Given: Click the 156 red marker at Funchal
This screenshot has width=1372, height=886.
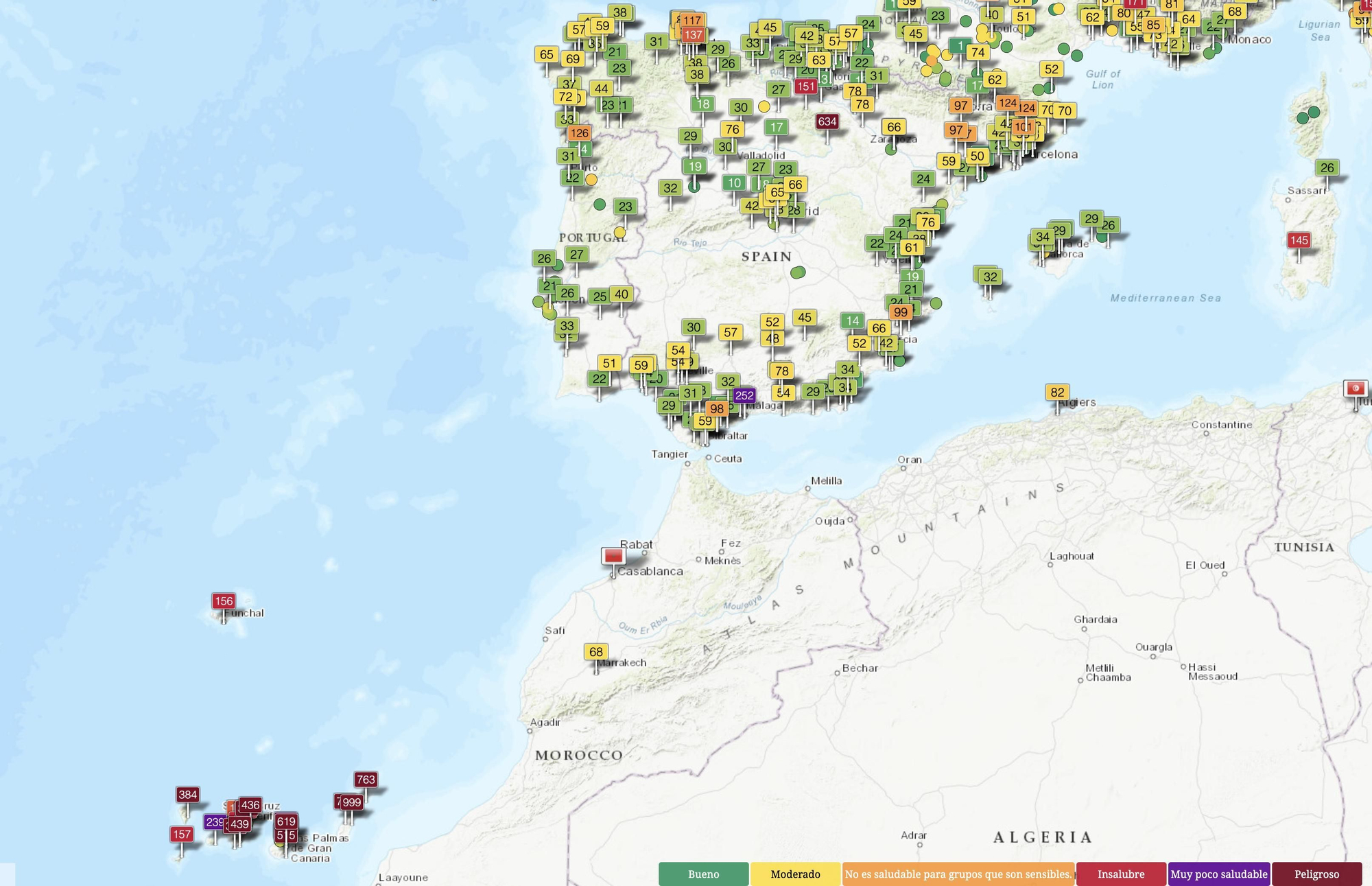Looking at the screenshot, I should click(x=224, y=601).
